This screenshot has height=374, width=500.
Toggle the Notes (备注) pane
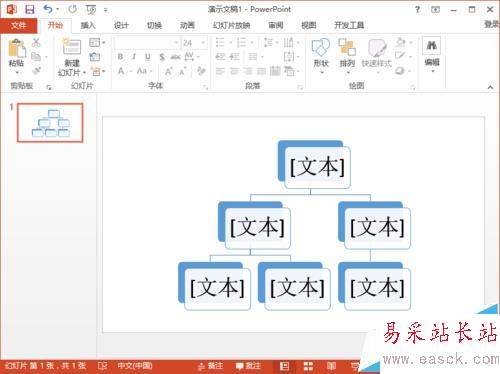pyautogui.click(x=210, y=366)
